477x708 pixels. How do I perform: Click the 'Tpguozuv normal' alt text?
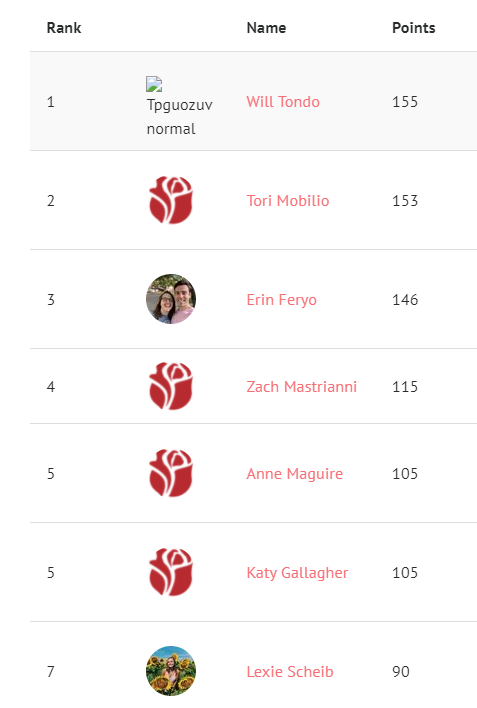click(179, 117)
